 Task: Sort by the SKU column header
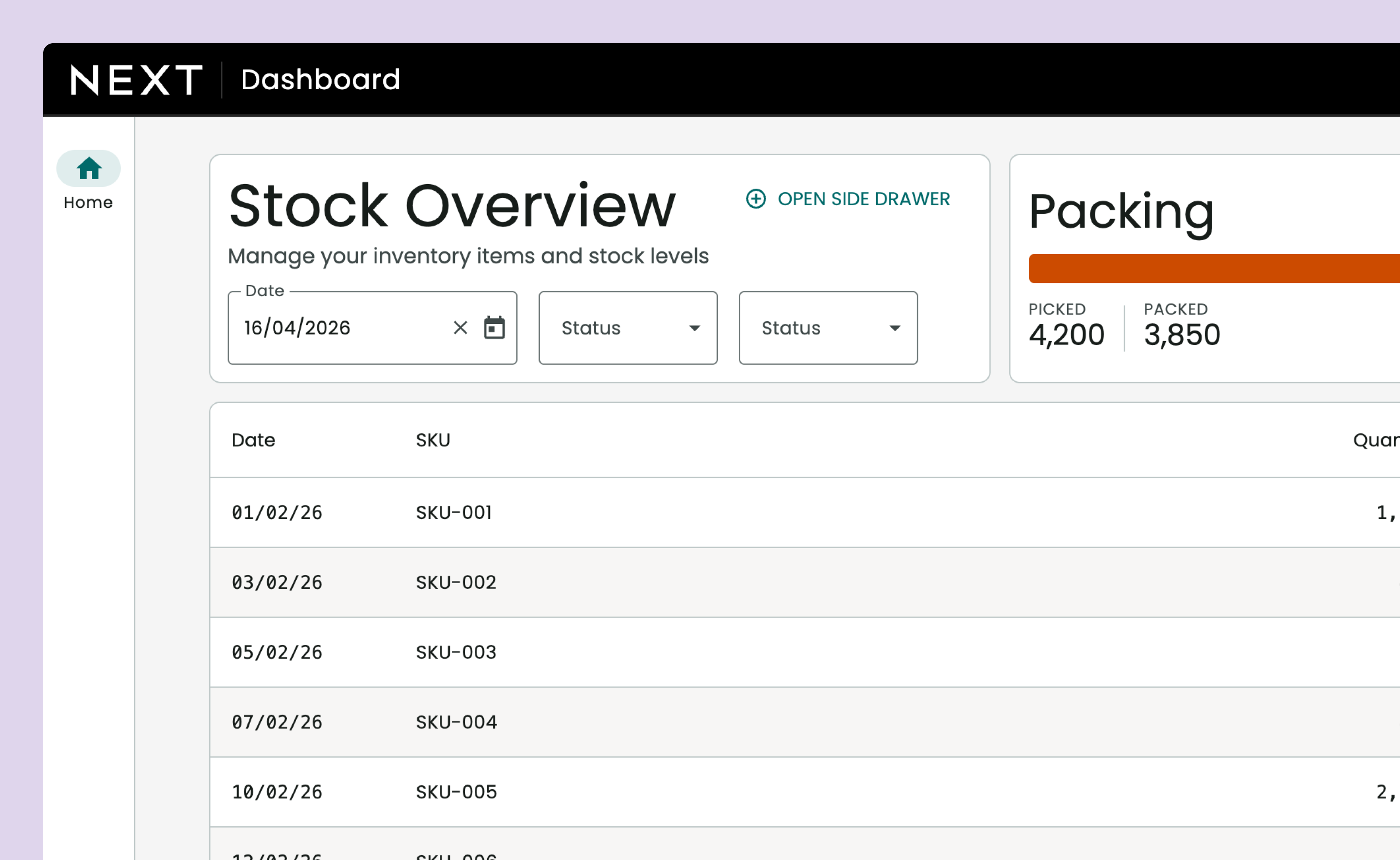433,440
